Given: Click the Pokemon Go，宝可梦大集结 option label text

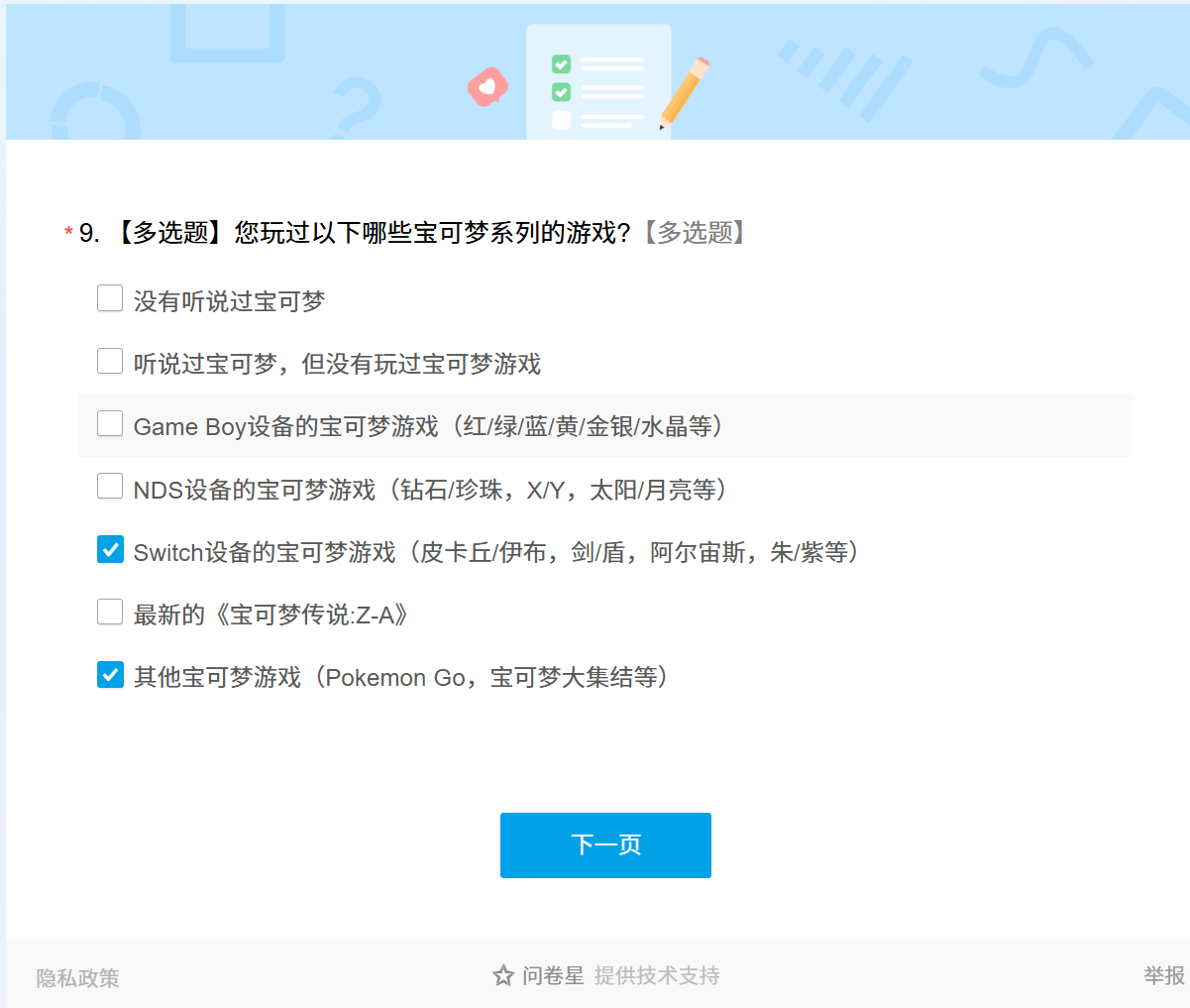Looking at the screenshot, I should click(x=400, y=678).
